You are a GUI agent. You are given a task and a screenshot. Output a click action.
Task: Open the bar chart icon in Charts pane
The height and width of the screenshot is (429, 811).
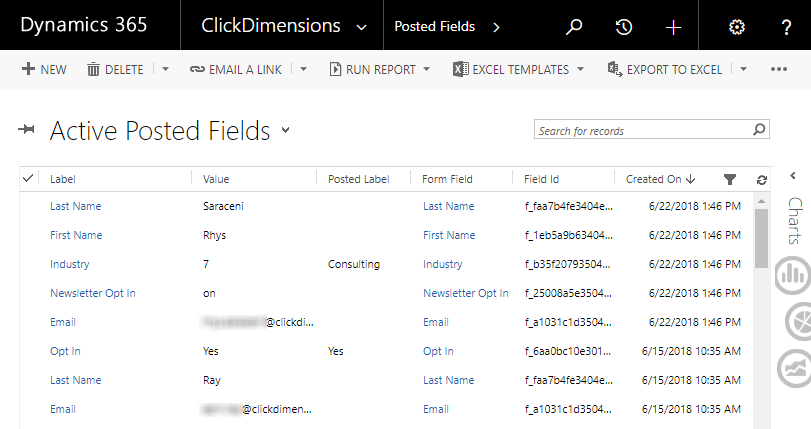point(793,275)
